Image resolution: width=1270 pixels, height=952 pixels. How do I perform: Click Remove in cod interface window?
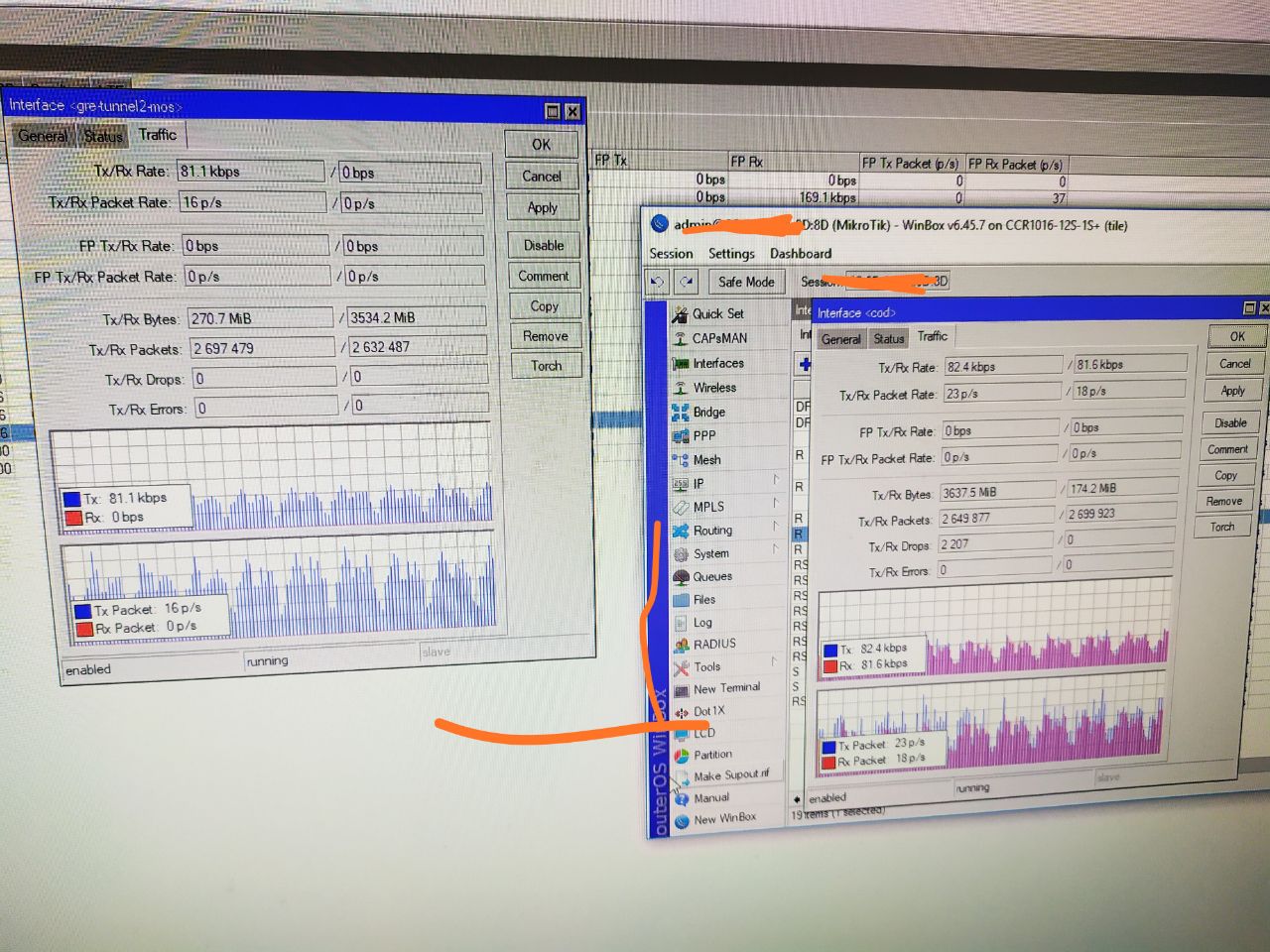[x=1224, y=501]
